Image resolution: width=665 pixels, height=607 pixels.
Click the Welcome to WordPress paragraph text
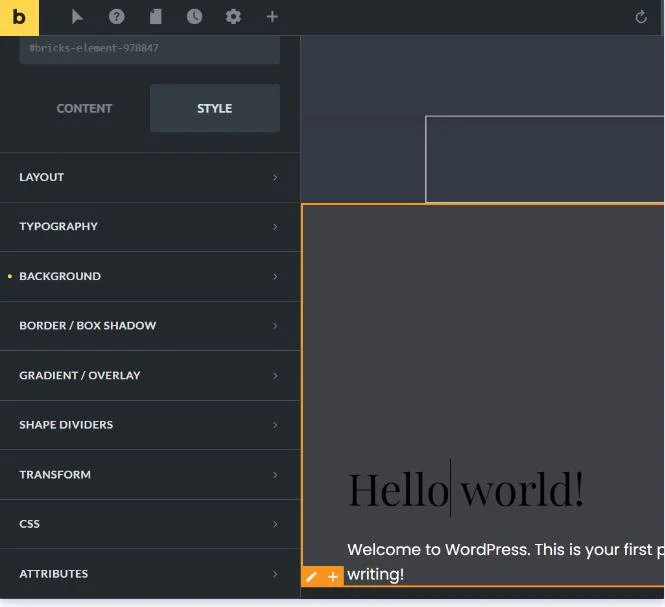tap(506, 562)
